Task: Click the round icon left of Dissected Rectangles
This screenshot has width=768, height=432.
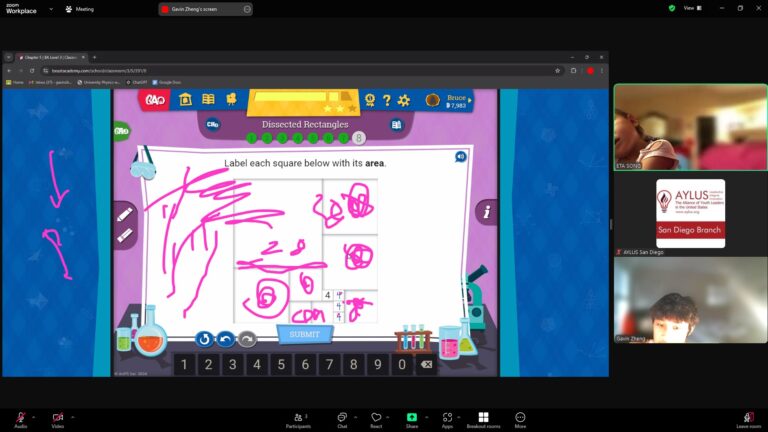Action: (x=213, y=124)
